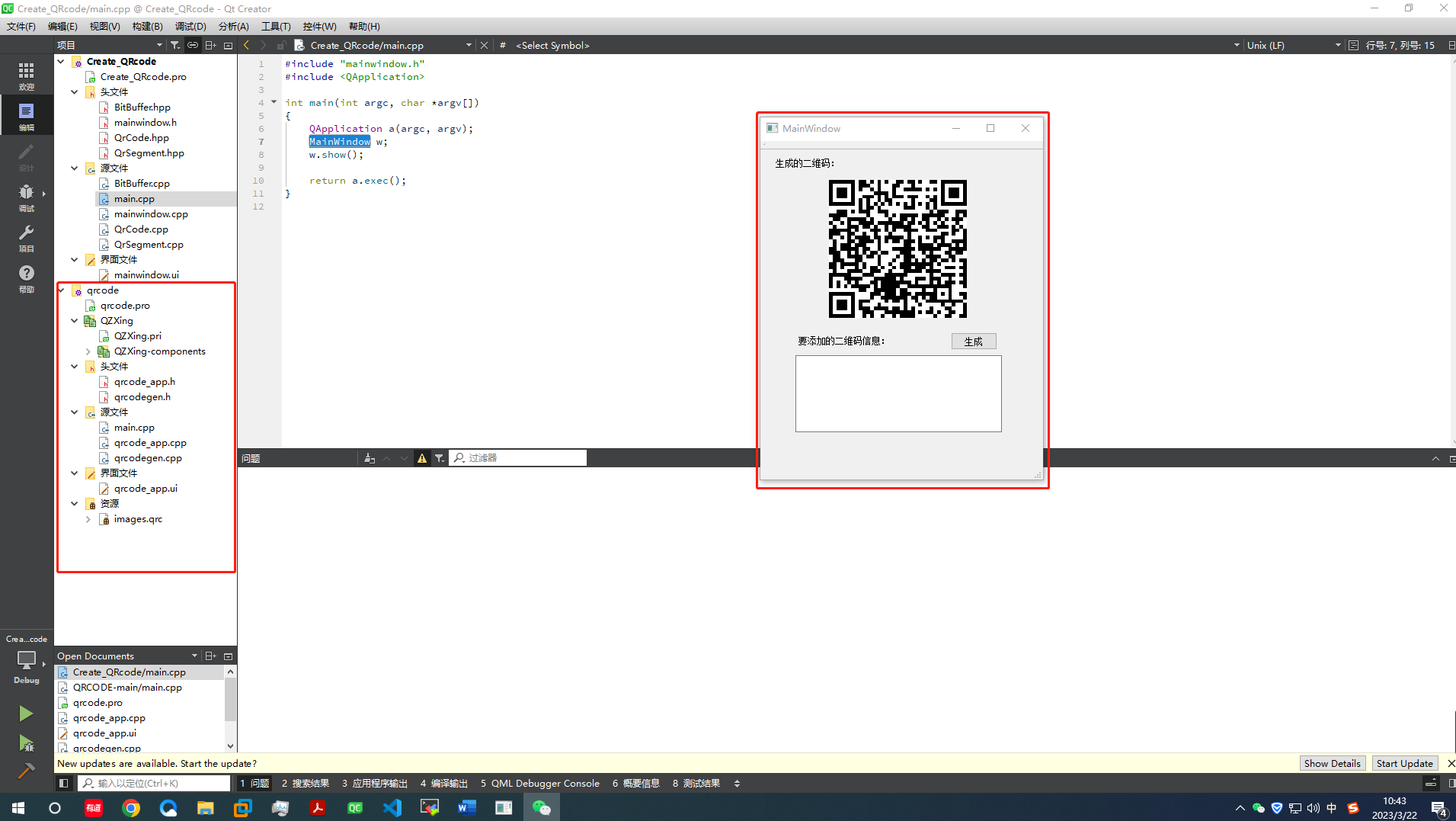The height and width of the screenshot is (821, 1456).
Task: Click the locator input (Ctrl+K)
Action: (154, 783)
